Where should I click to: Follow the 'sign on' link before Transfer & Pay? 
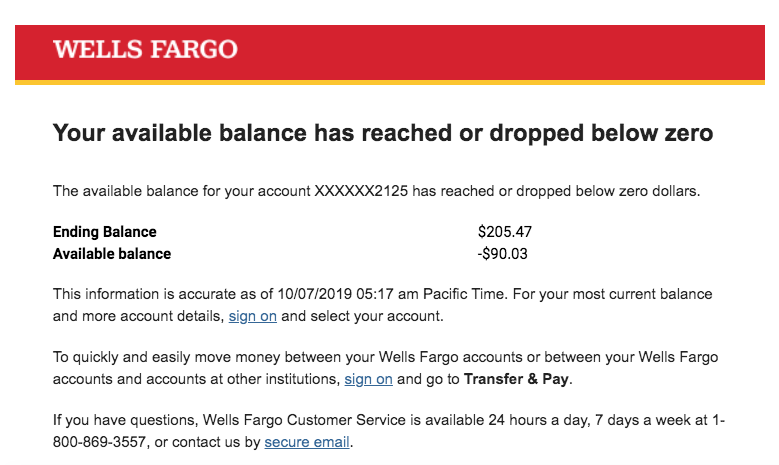click(x=368, y=379)
